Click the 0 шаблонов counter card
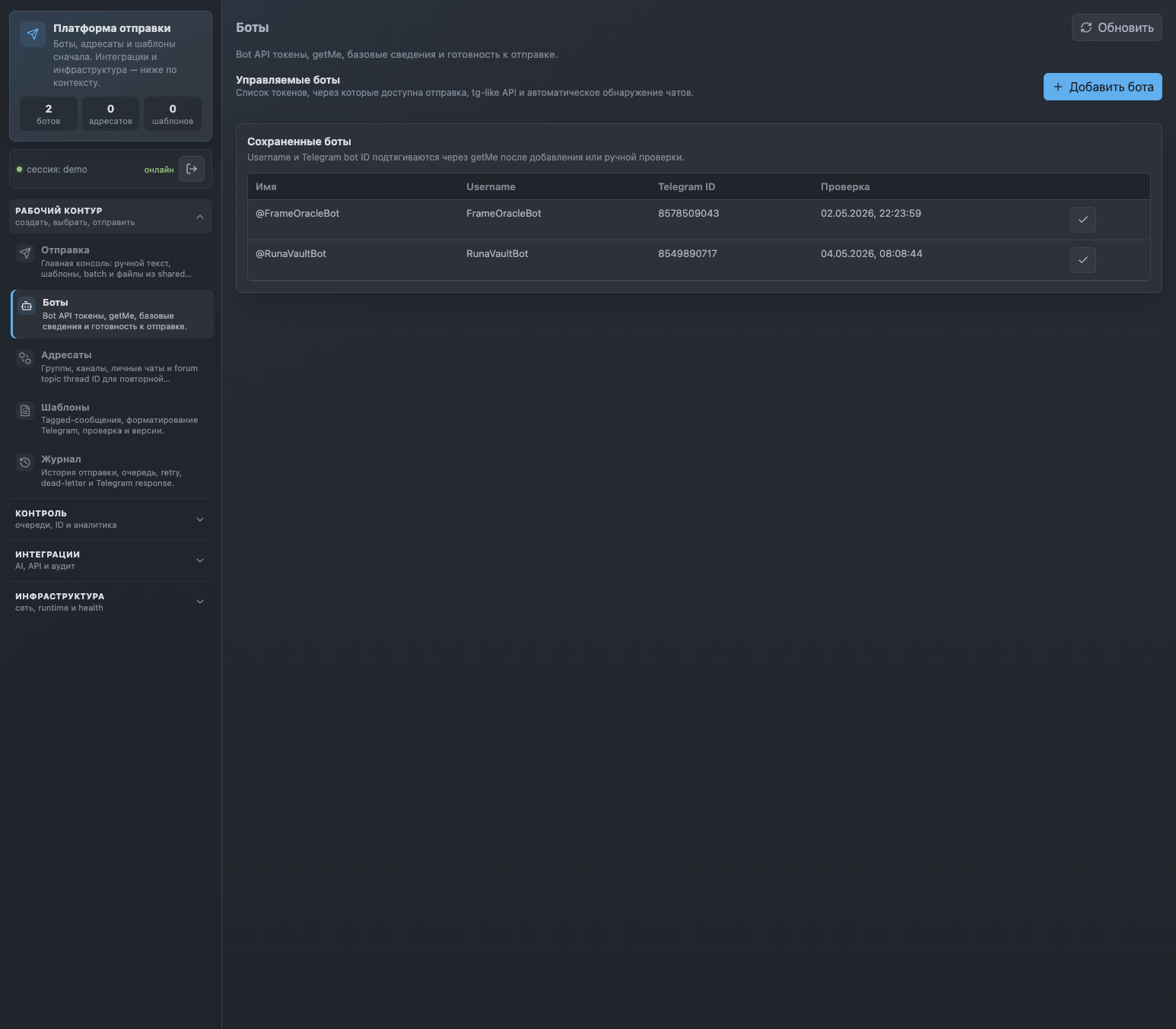1176x1029 pixels. (173, 114)
